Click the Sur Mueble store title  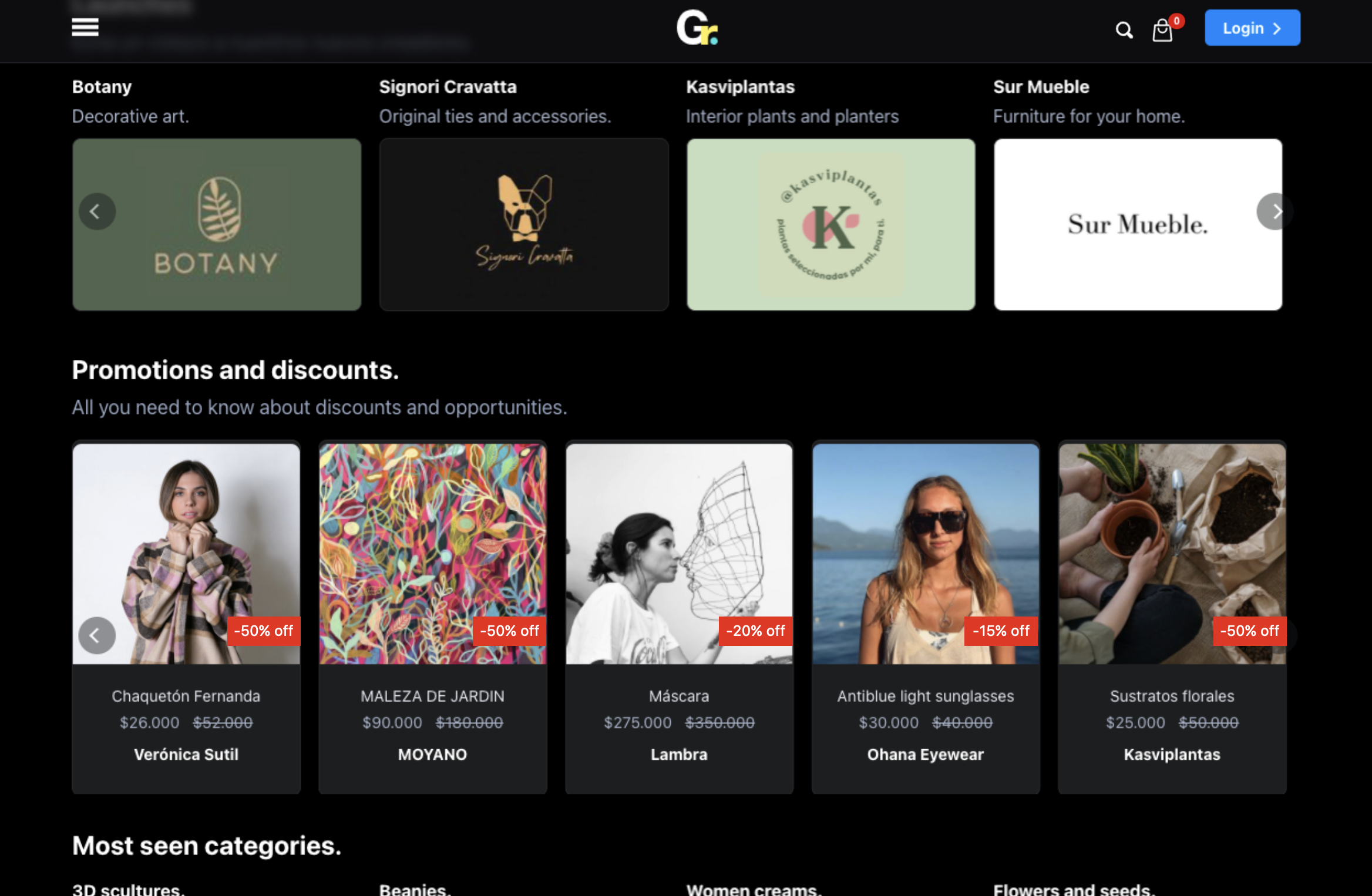(1041, 87)
